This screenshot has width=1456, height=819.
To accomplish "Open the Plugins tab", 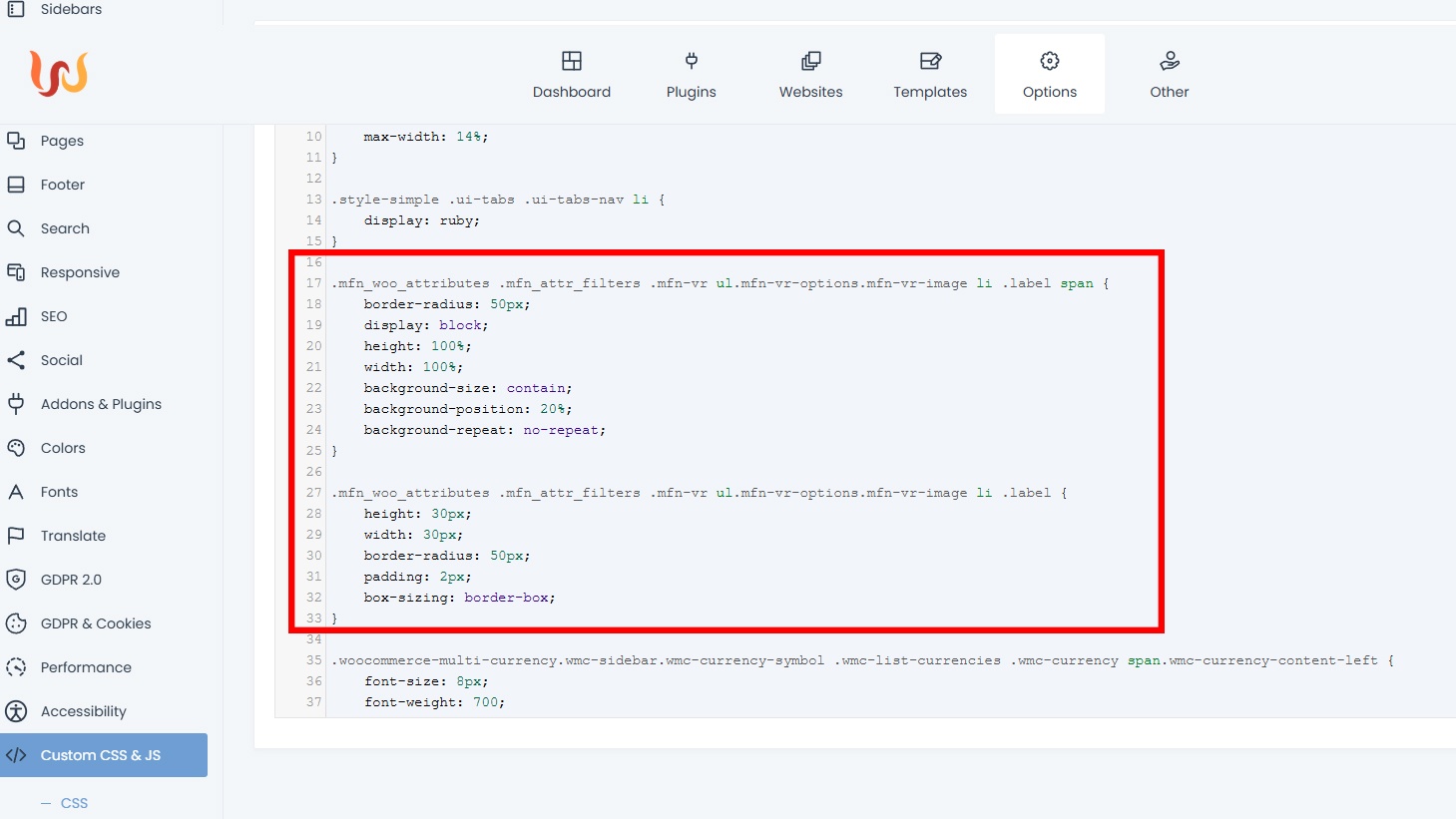I will [x=691, y=75].
